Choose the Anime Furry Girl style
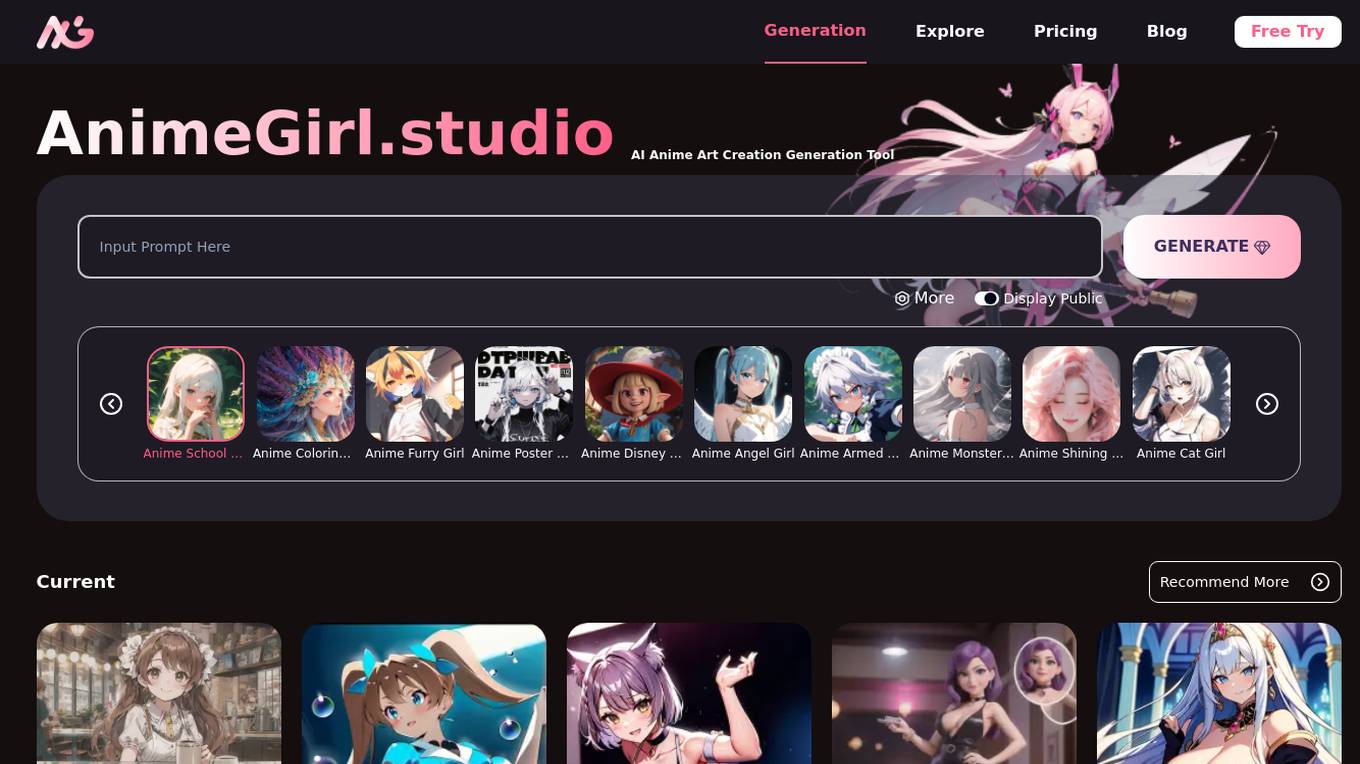The width and height of the screenshot is (1360, 764). [415, 394]
